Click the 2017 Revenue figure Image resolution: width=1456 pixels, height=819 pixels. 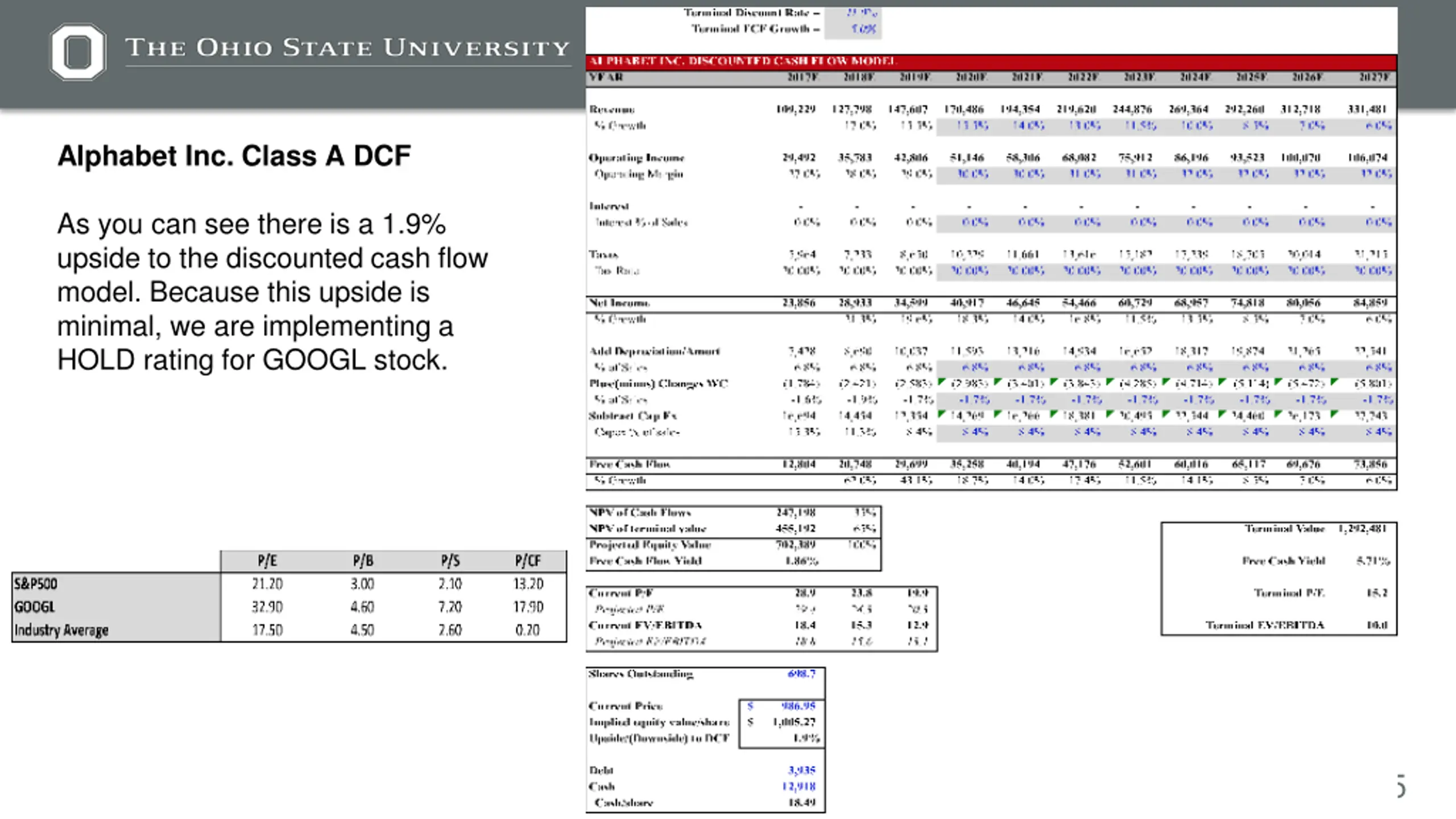pyautogui.click(x=796, y=109)
